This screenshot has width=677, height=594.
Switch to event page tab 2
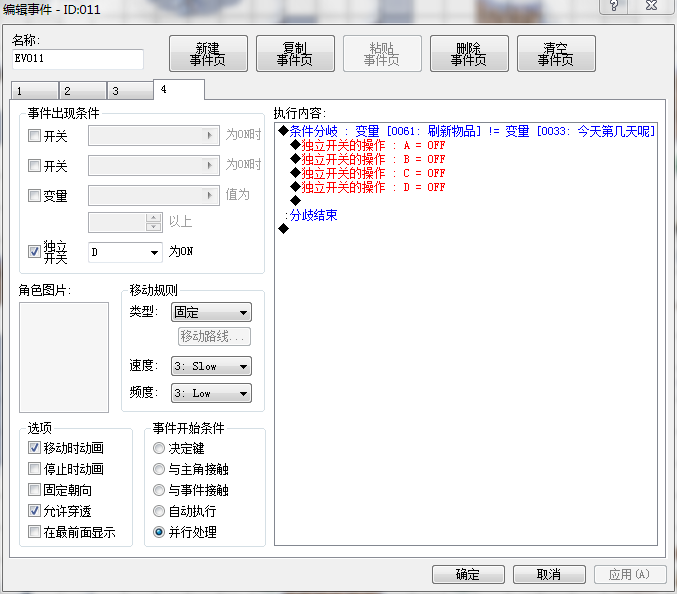point(82,91)
